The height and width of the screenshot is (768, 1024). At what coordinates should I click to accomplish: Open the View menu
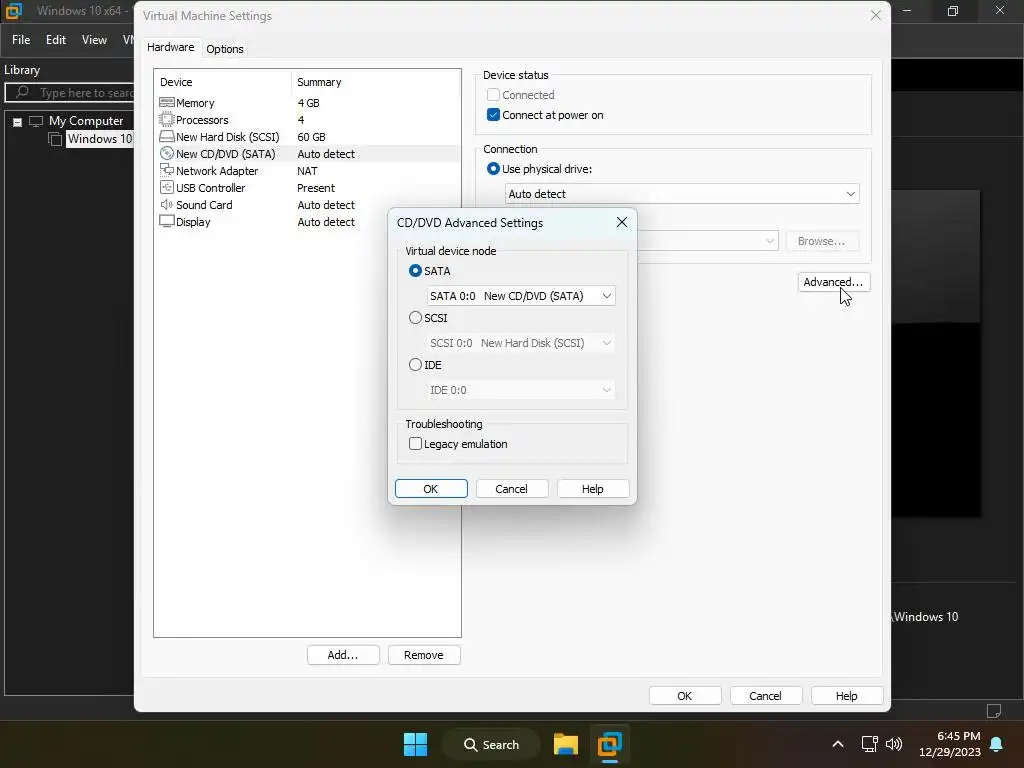coord(94,40)
